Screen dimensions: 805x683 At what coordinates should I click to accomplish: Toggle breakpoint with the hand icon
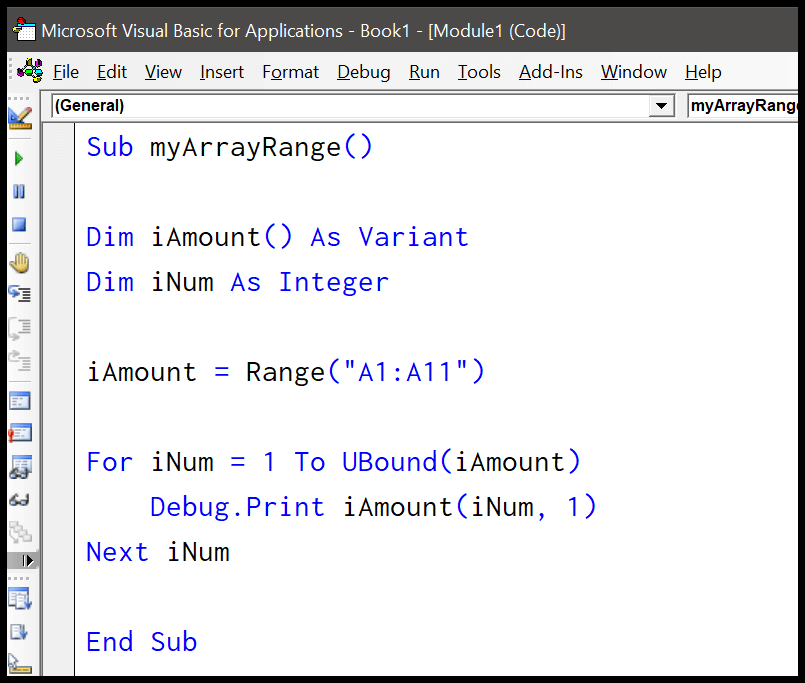(19, 263)
